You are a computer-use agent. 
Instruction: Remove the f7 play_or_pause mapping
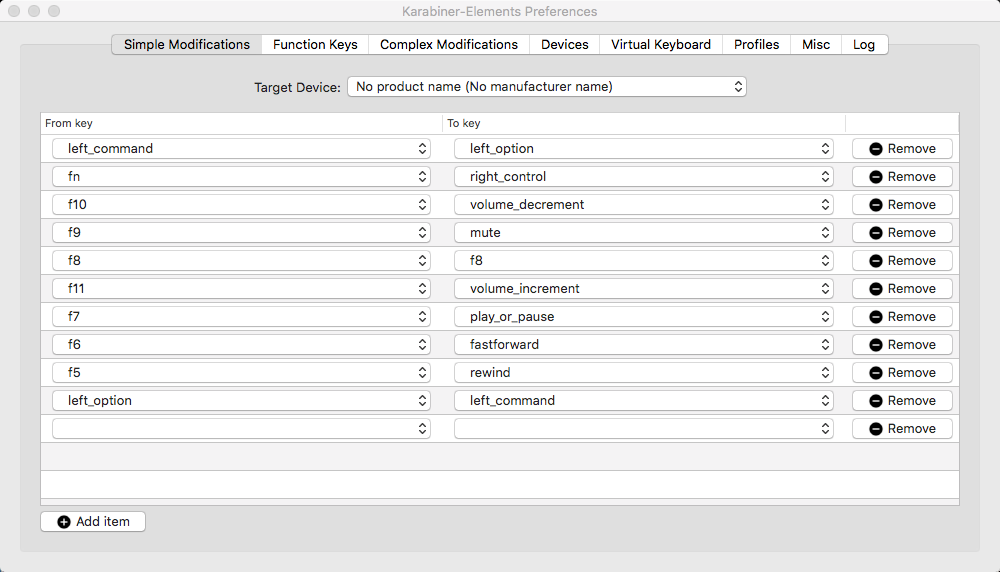coord(902,317)
